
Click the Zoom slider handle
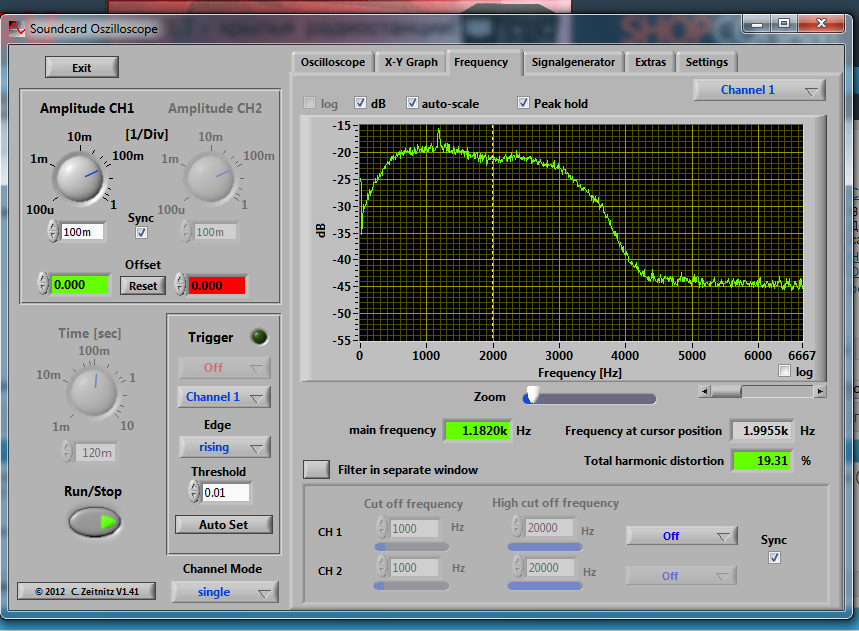click(x=532, y=395)
